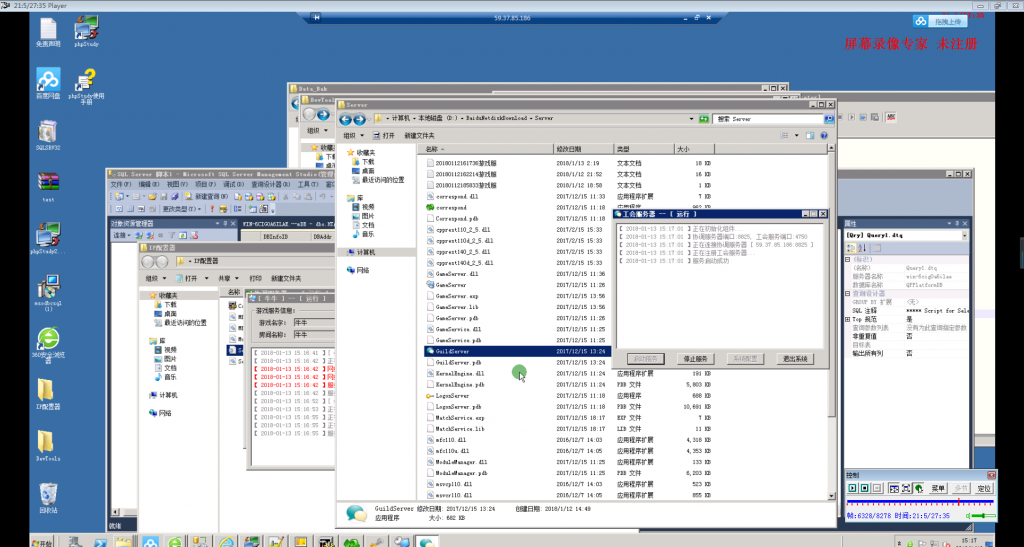This screenshot has width=1024, height=547.
Task: Open 360 Safe Browser desktop shortcut
Action: (47, 342)
